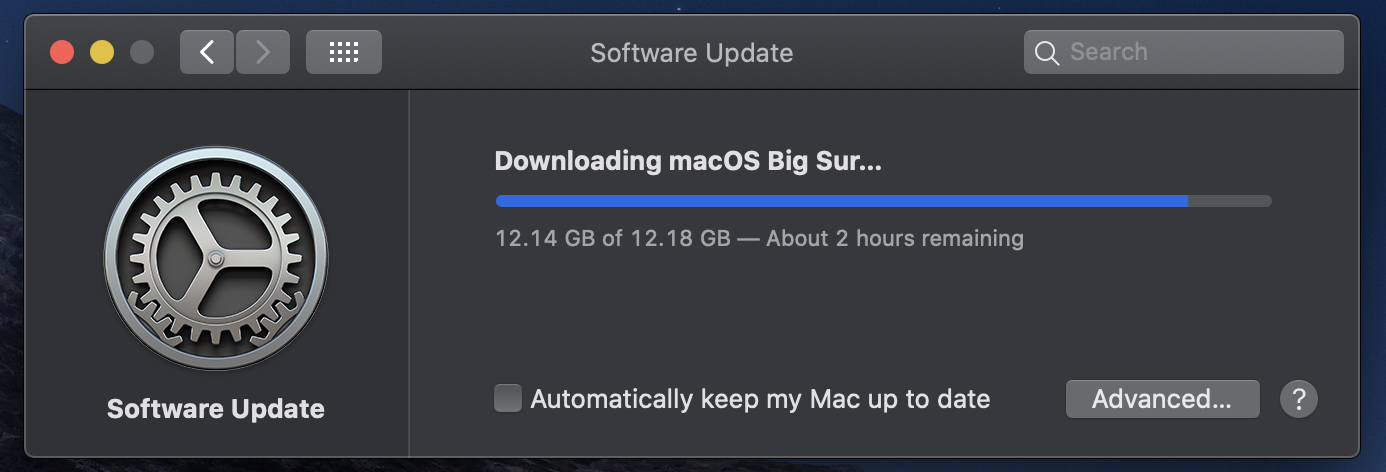Screen dimensions: 1386x472
Task: Click the gray unfilled end of the progress bar
Action: [x=1230, y=201]
